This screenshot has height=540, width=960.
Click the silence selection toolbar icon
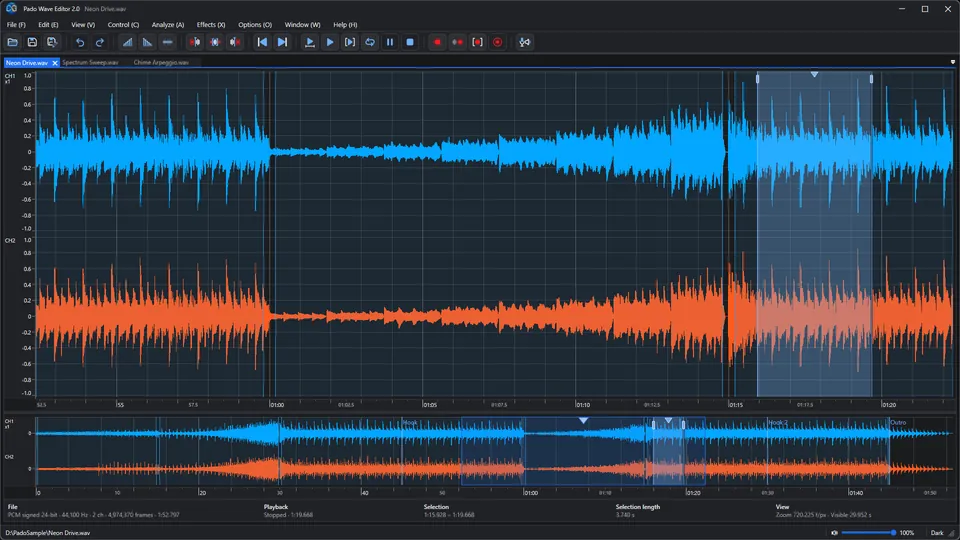point(167,42)
